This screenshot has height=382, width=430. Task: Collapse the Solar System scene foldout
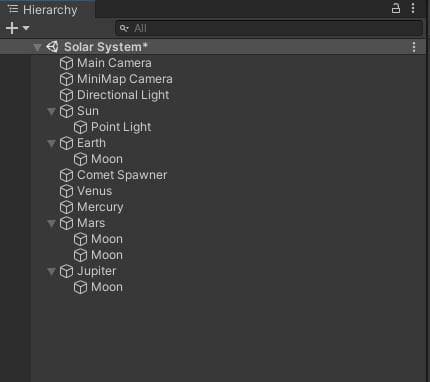click(x=37, y=47)
